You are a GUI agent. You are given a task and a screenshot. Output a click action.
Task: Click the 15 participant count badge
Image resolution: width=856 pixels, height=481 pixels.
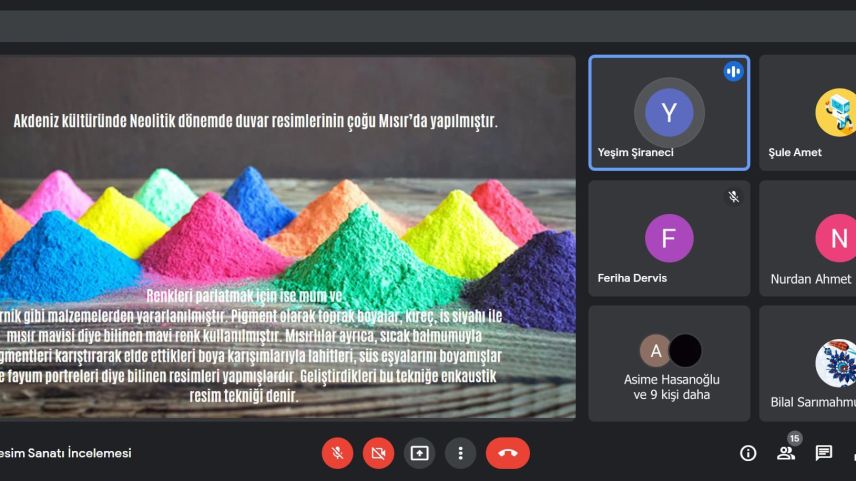pos(795,438)
